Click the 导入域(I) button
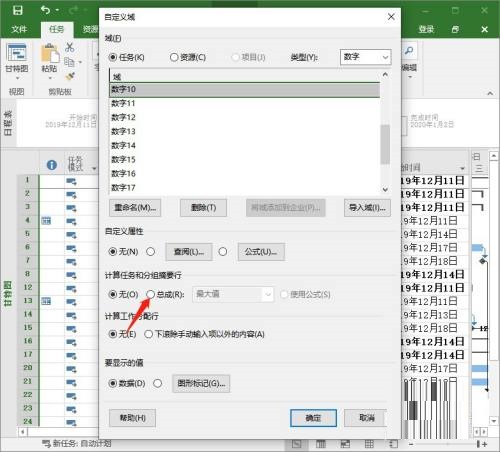Image resolution: width=500 pixels, height=452 pixels. click(367, 208)
